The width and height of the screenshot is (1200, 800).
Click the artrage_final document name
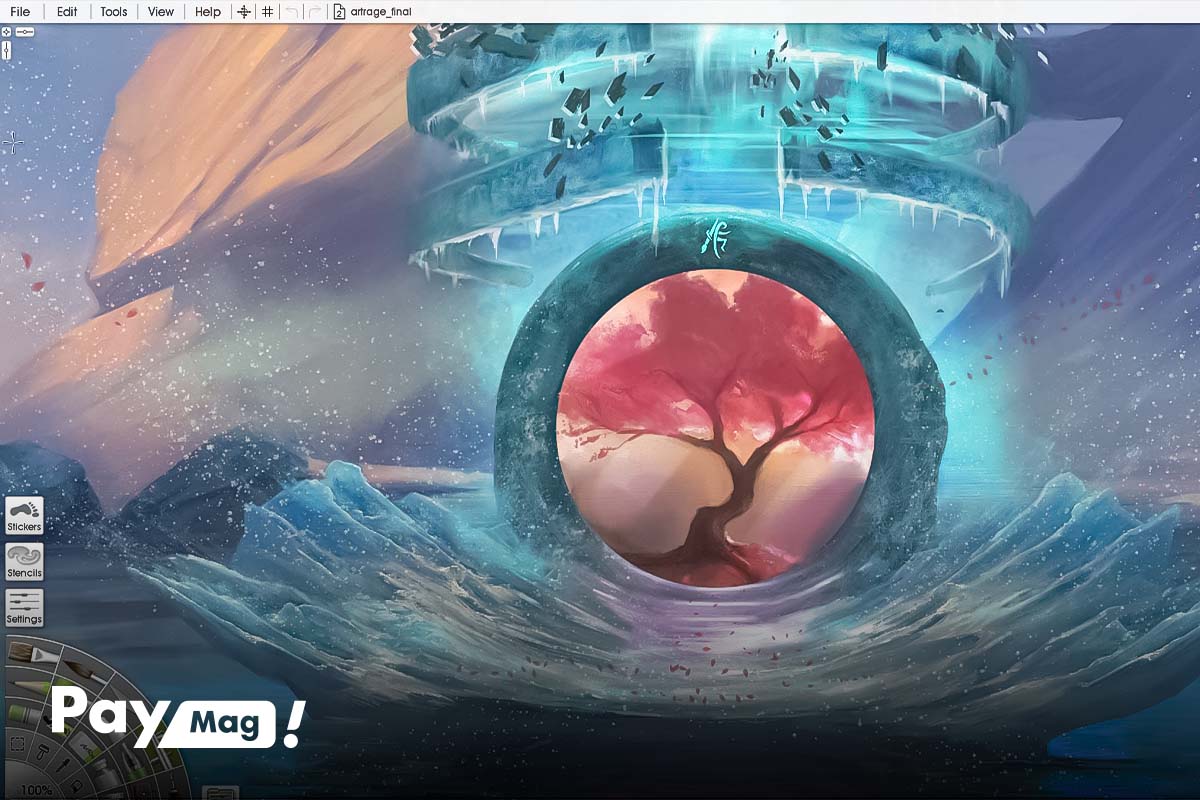381,12
